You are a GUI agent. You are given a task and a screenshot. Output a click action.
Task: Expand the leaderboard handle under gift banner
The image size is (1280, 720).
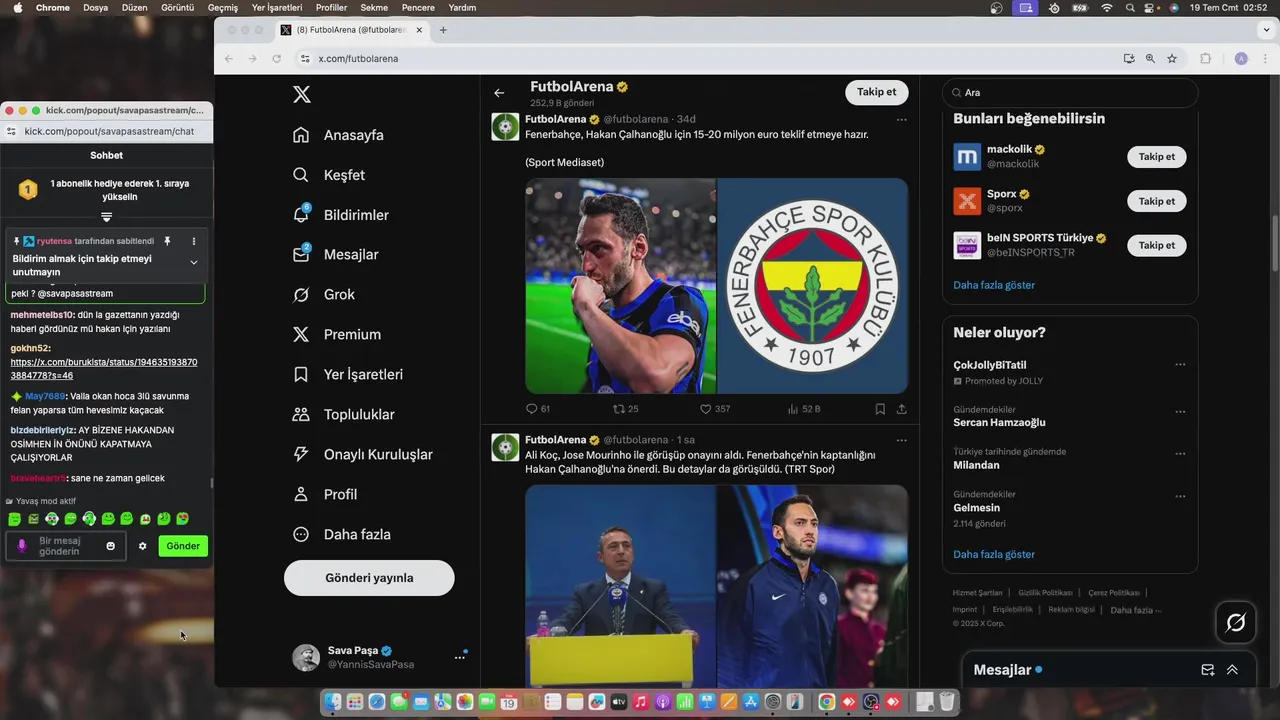tap(107, 217)
